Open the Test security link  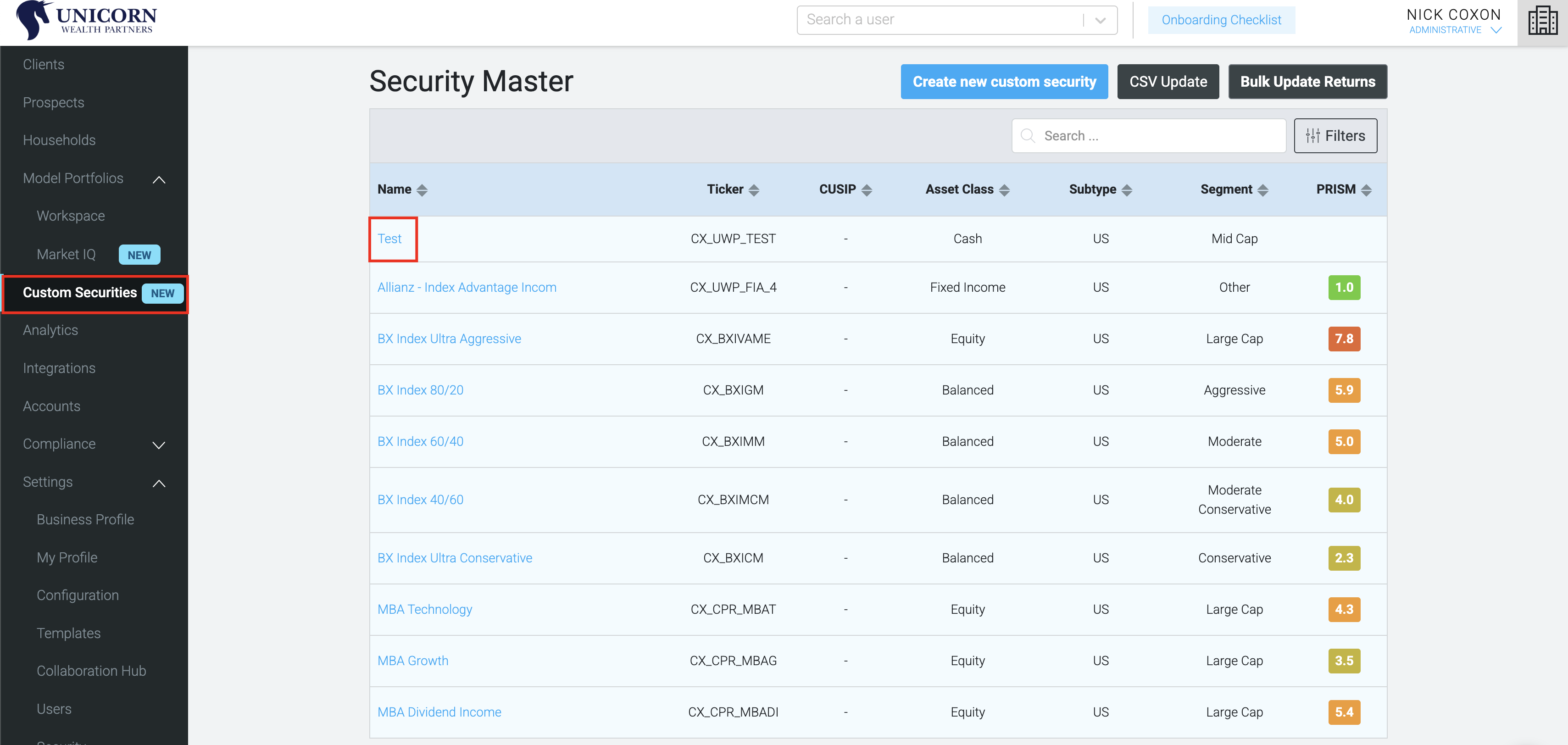[389, 239]
